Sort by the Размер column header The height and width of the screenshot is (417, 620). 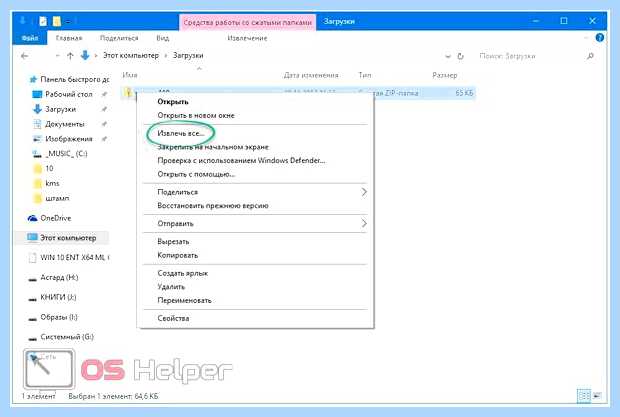coord(444,75)
